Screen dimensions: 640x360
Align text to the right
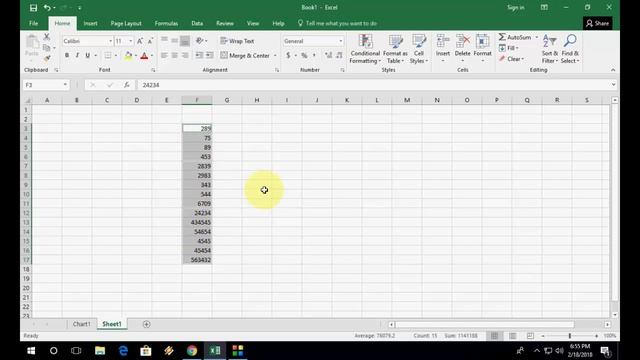click(185, 56)
